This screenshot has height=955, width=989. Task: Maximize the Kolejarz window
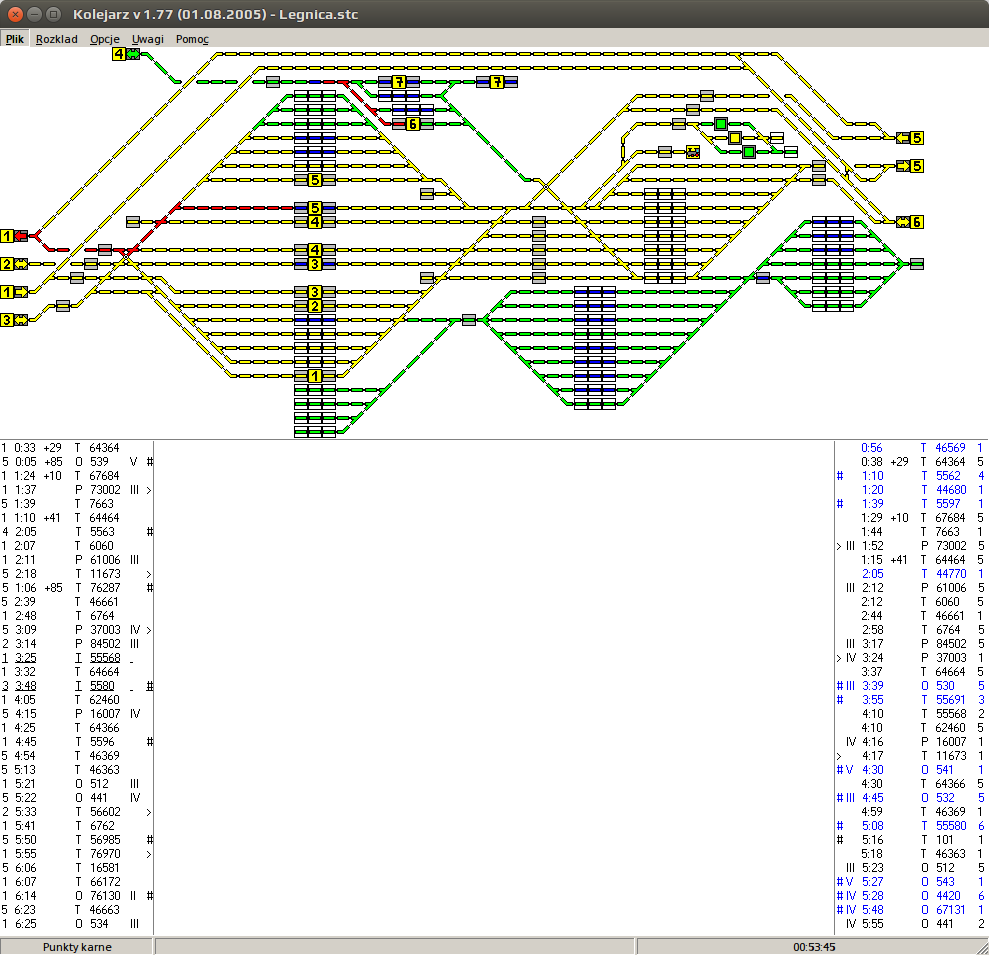click(54, 14)
